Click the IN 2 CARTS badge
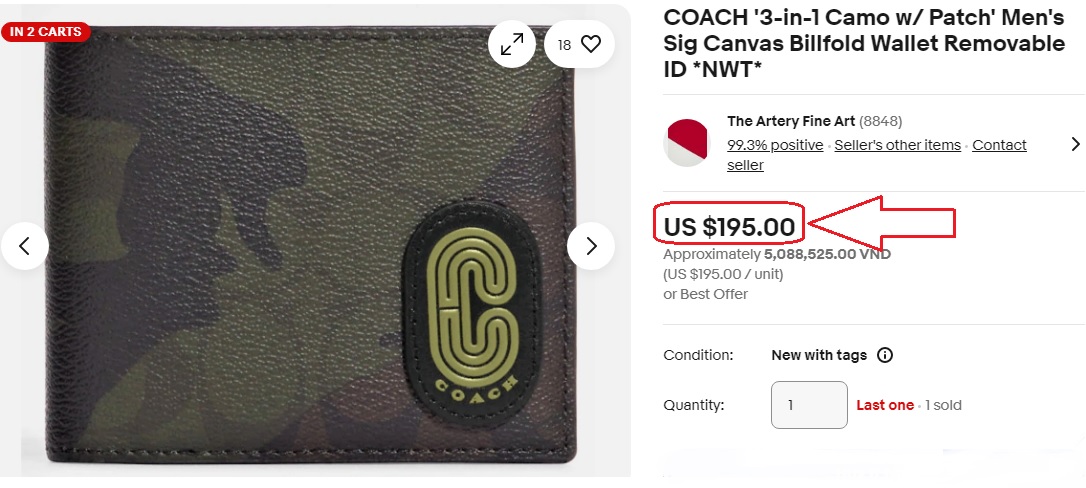Viewport: 1086px width, 488px height. pos(45,32)
